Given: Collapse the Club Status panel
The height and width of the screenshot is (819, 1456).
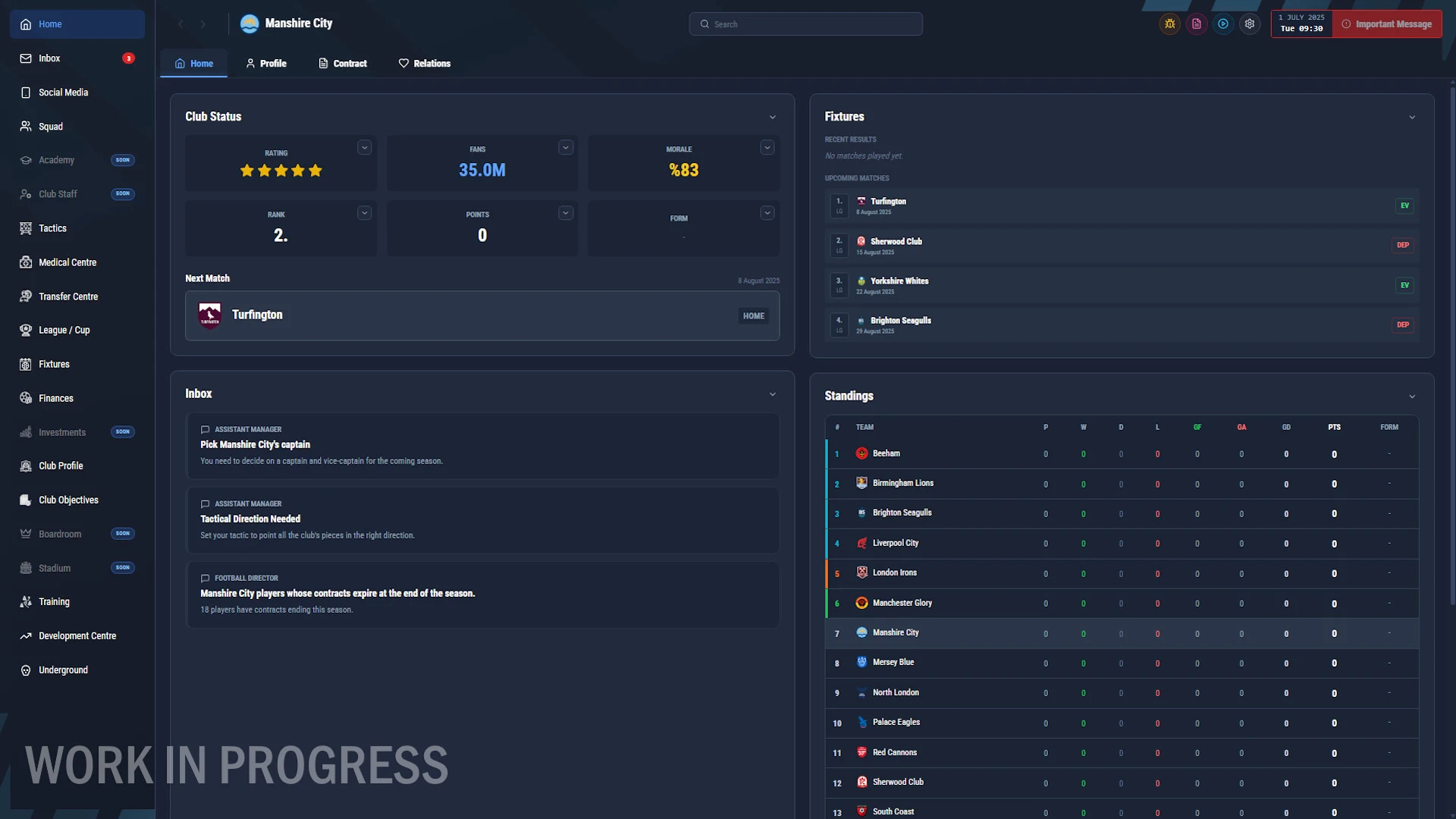Looking at the screenshot, I should [773, 118].
